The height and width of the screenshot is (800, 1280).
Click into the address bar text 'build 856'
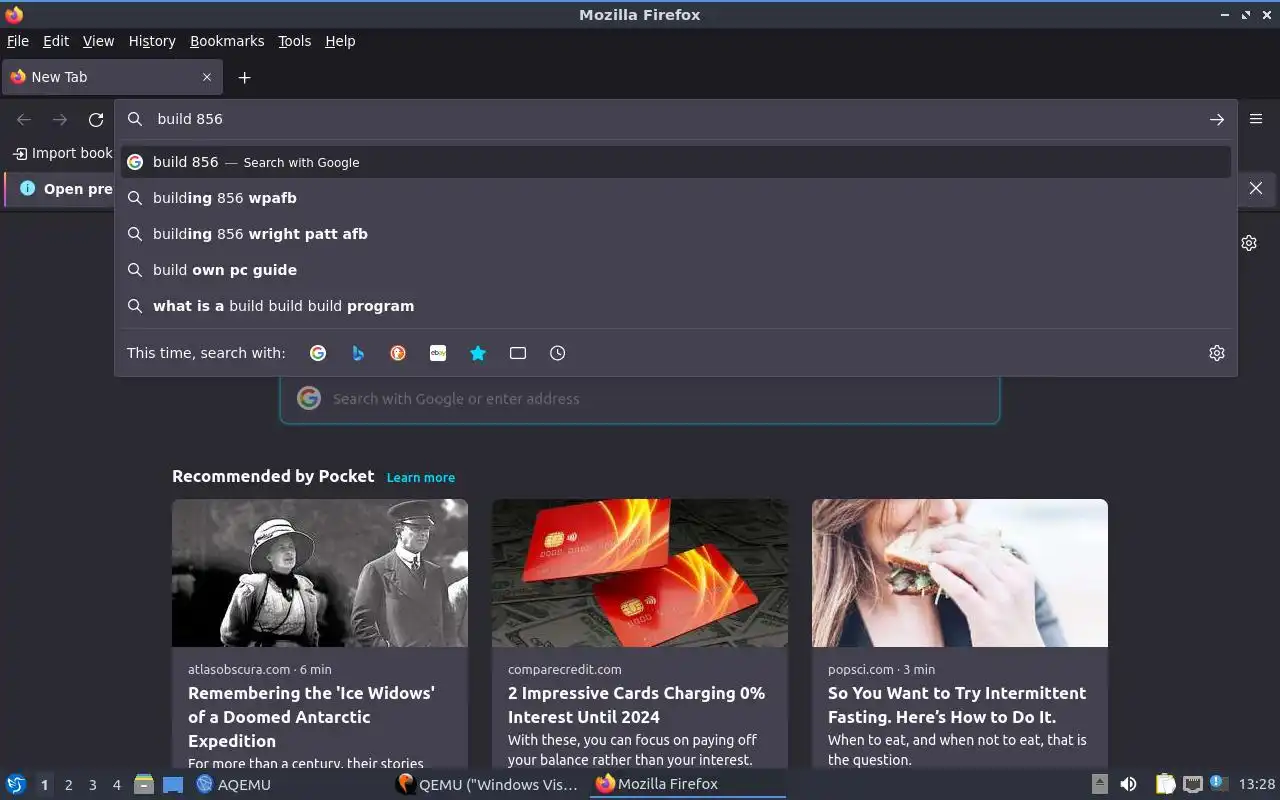point(190,119)
